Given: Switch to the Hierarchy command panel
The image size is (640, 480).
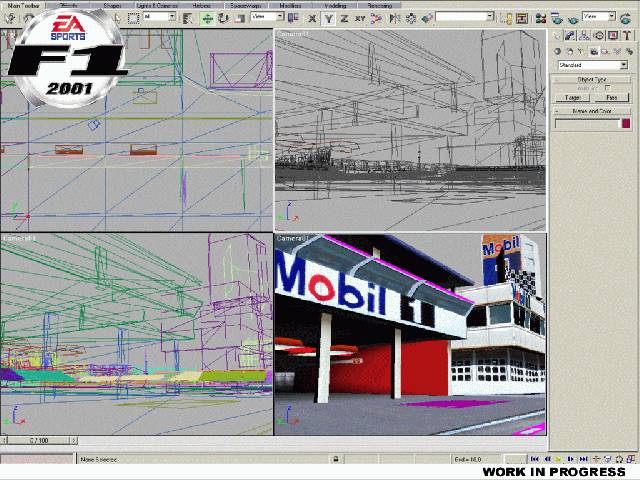Looking at the screenshot, I should 586,35.
